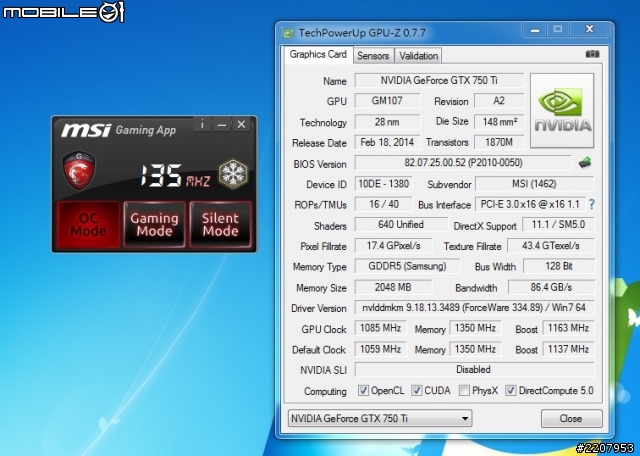Click Subvendor value MSI (1462)
This screenshot has height=456, width=640.
pos(534,184)
